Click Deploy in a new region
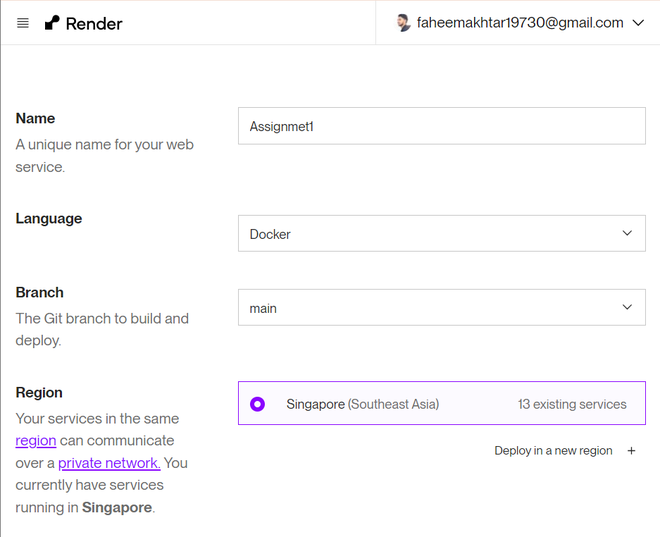 553,451
